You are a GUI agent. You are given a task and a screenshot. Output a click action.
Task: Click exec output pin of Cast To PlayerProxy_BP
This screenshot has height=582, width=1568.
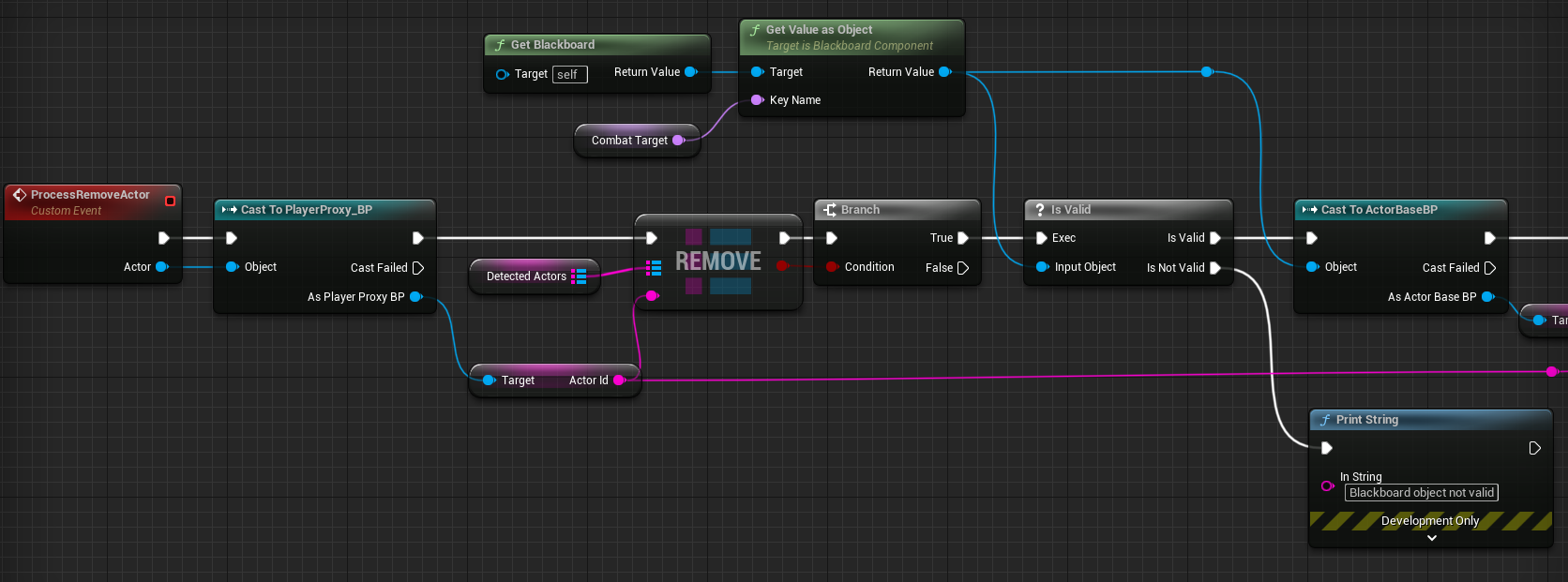(418, 238)
